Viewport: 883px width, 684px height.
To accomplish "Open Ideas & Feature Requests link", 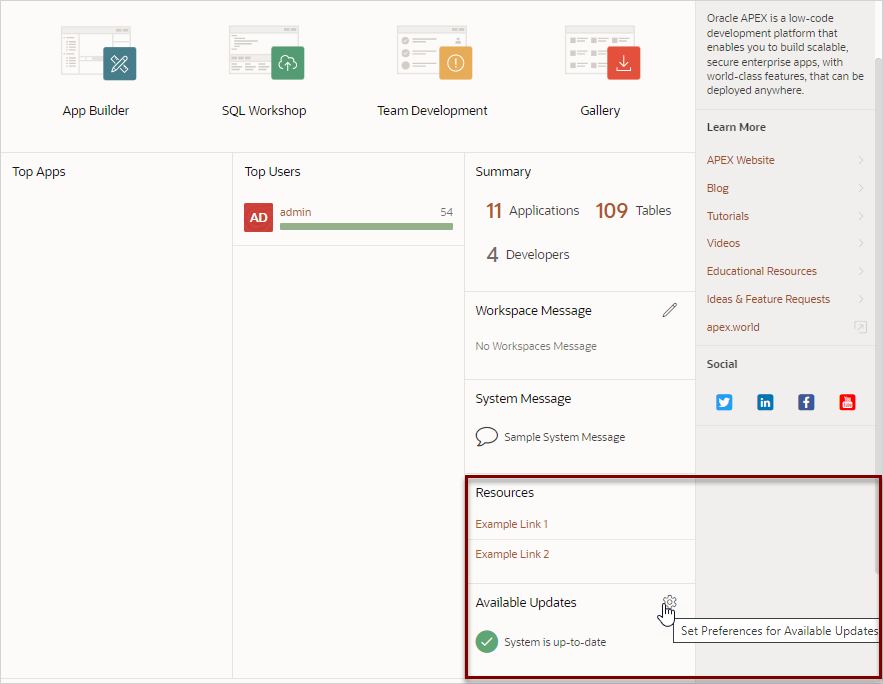I will tap(768, 299).
